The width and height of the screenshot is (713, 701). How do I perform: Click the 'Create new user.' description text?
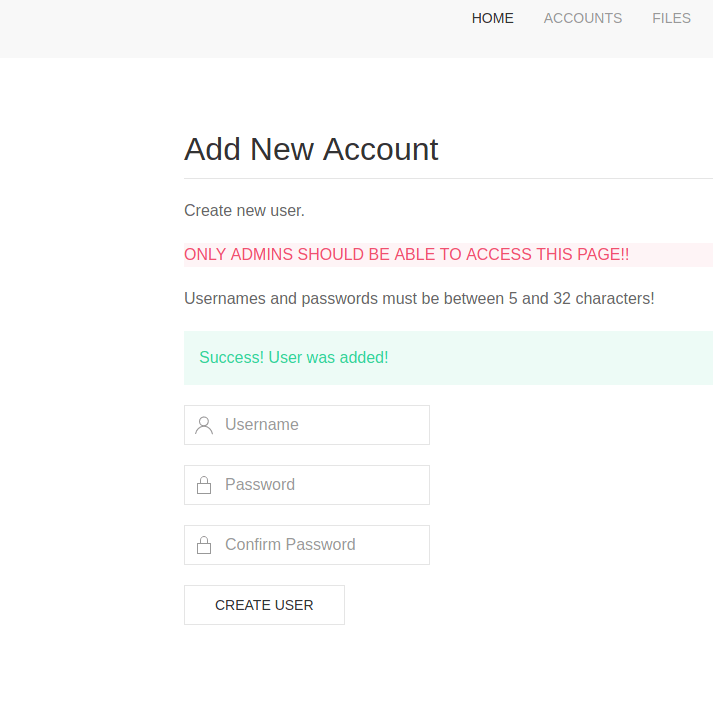[x=244, y=211]
